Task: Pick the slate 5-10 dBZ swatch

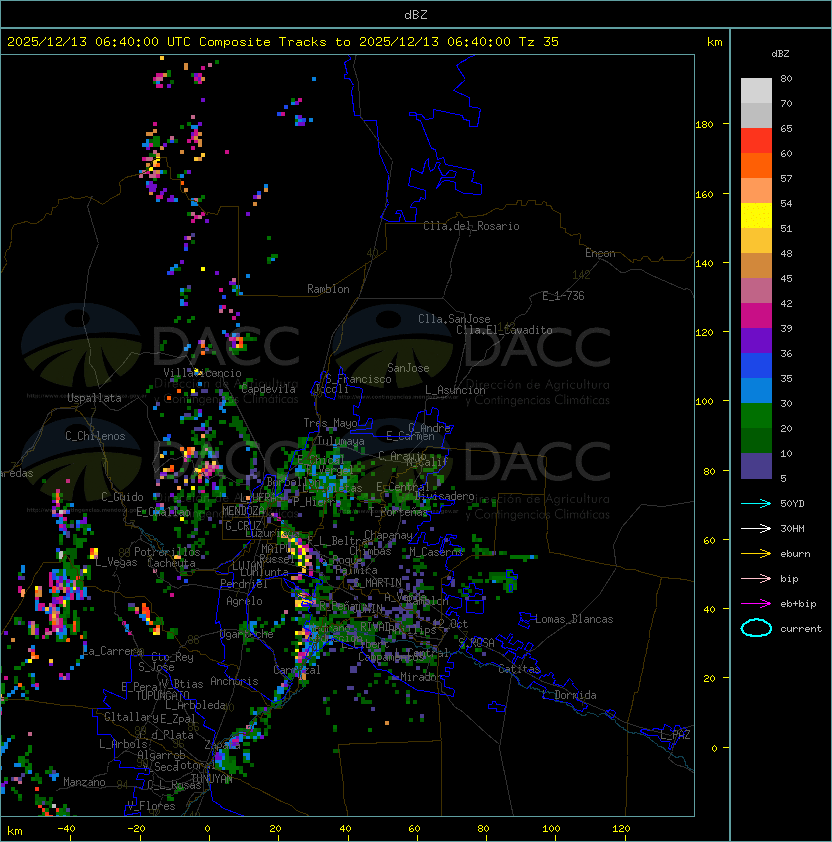Action: point(756,466)
